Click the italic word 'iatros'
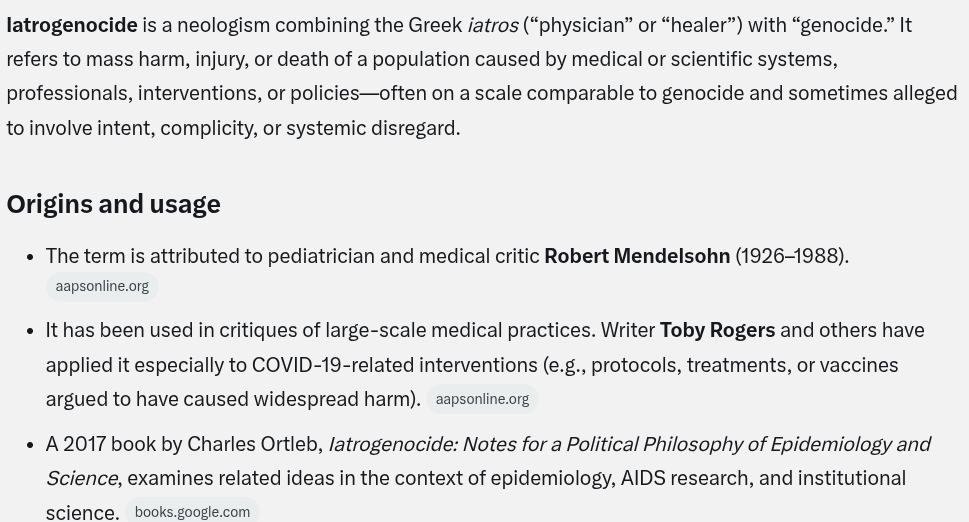This screenshot has height=522, width=969. point(493,25)
